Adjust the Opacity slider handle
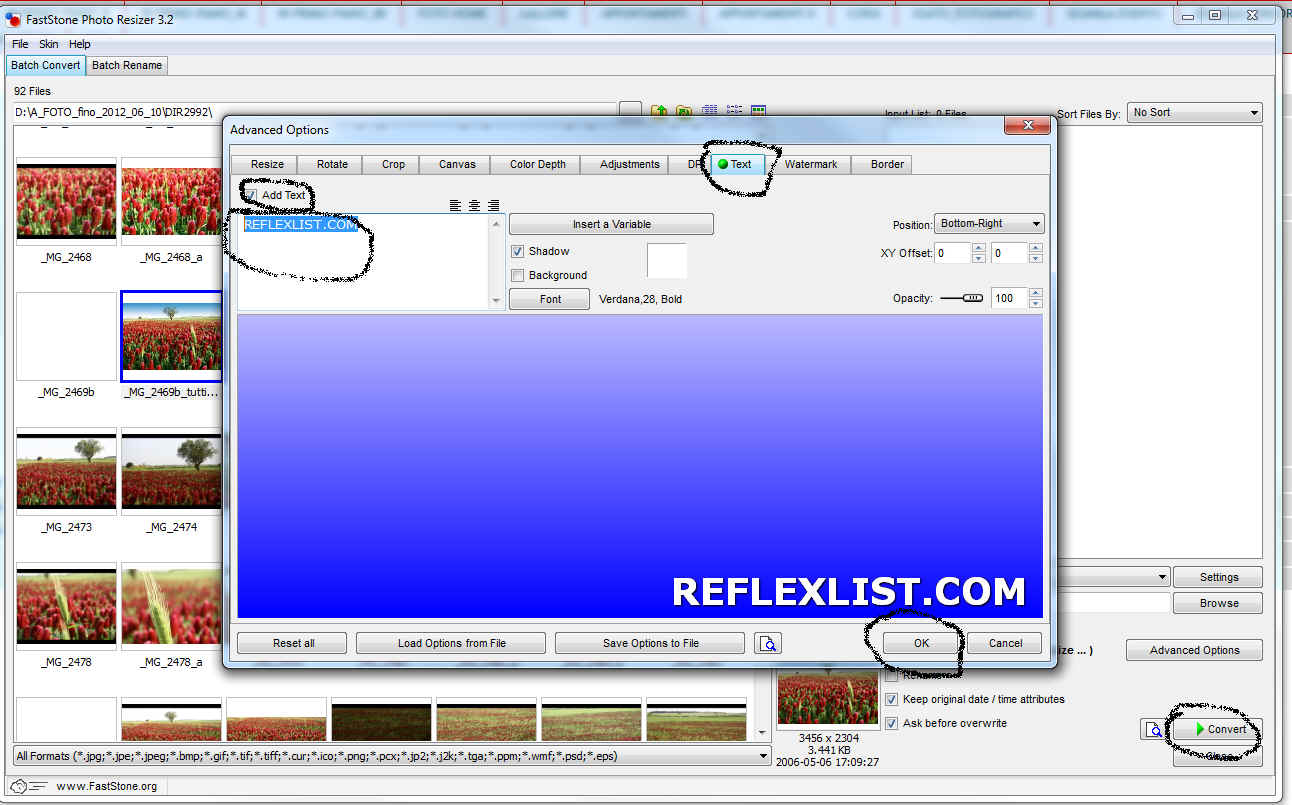1292x805 pixels. 972,298
